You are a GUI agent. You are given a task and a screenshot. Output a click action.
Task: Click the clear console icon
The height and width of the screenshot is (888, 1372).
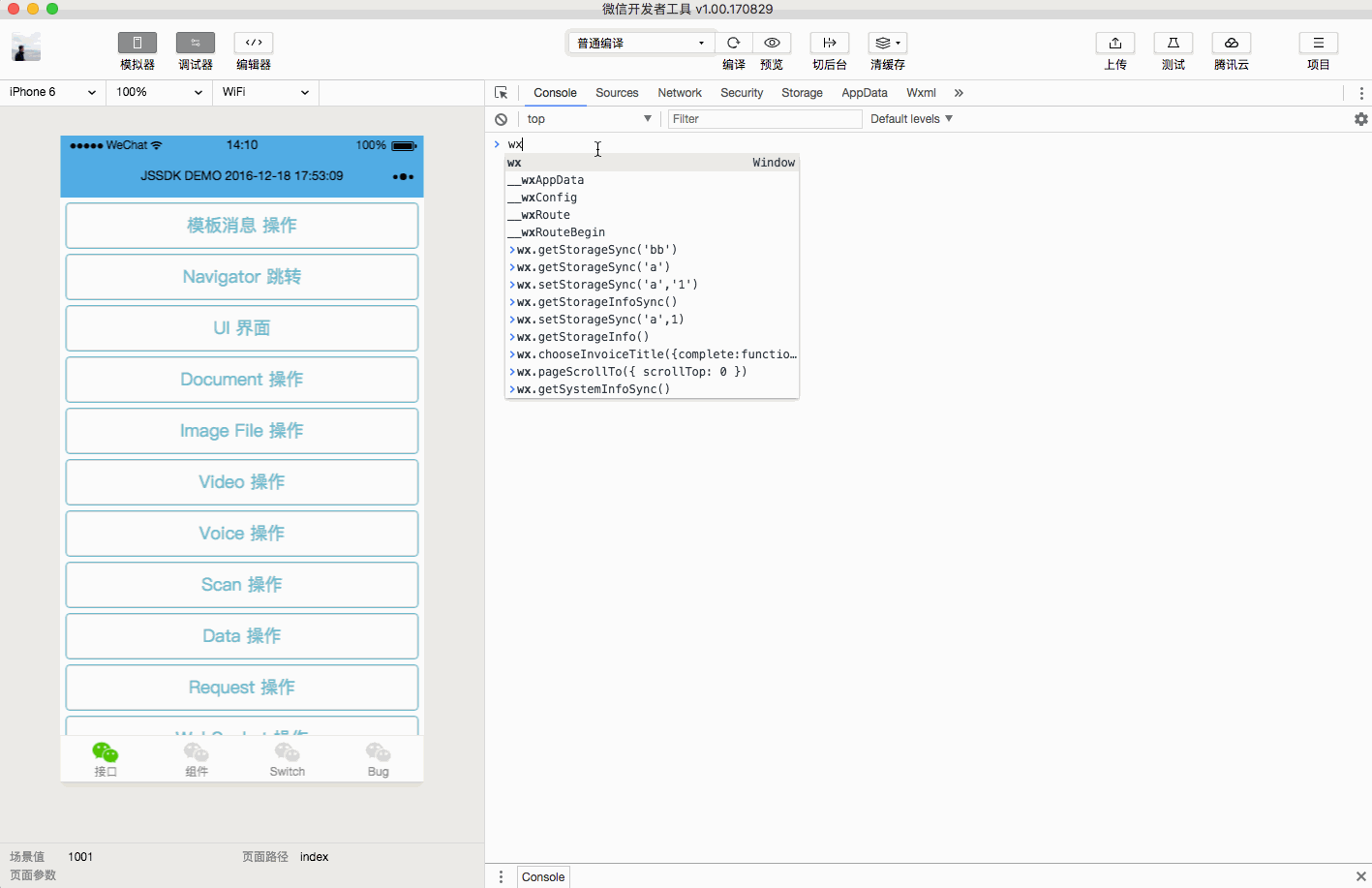(501, 119)
